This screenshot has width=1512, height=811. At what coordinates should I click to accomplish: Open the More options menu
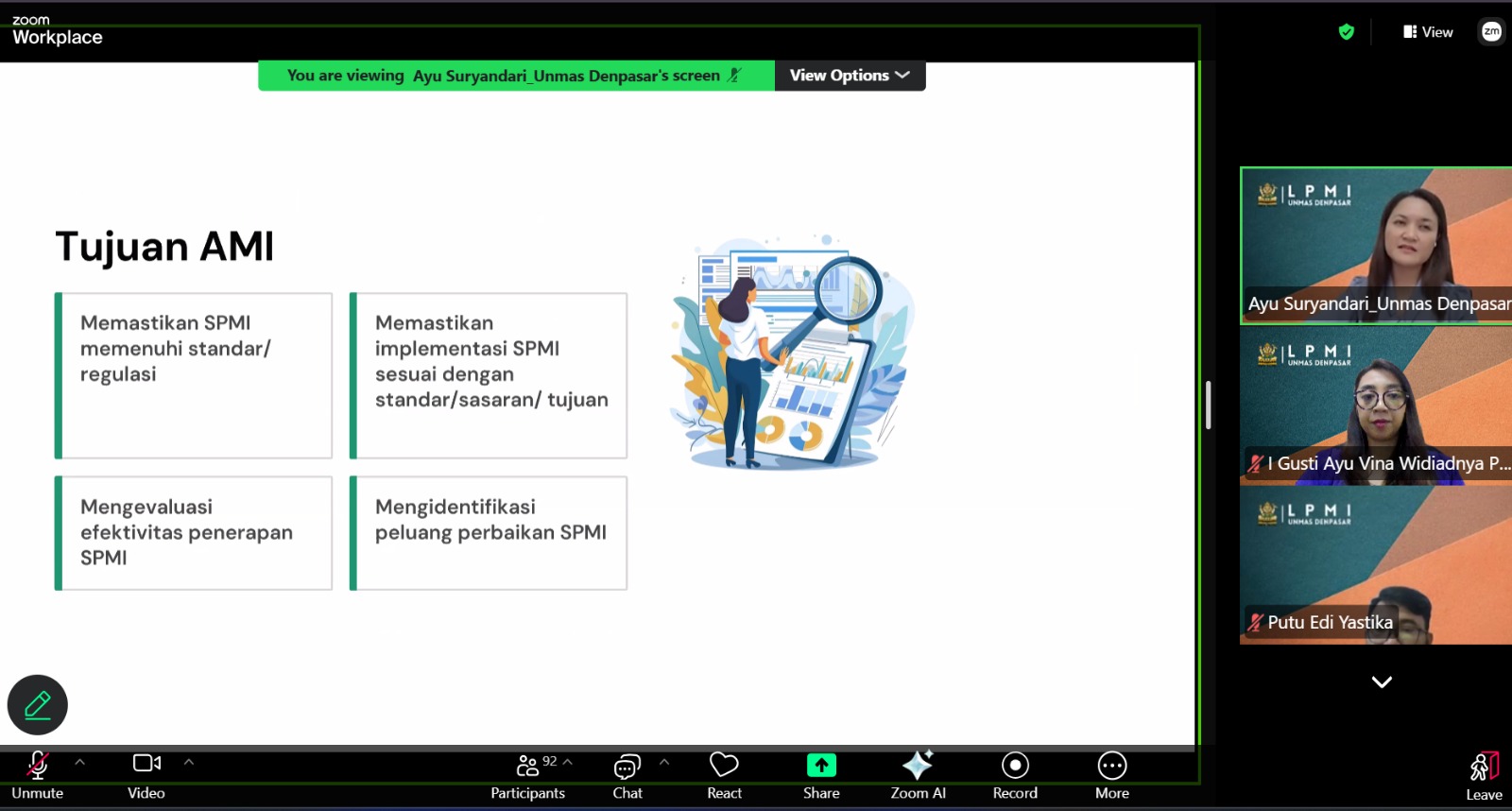1112,776
